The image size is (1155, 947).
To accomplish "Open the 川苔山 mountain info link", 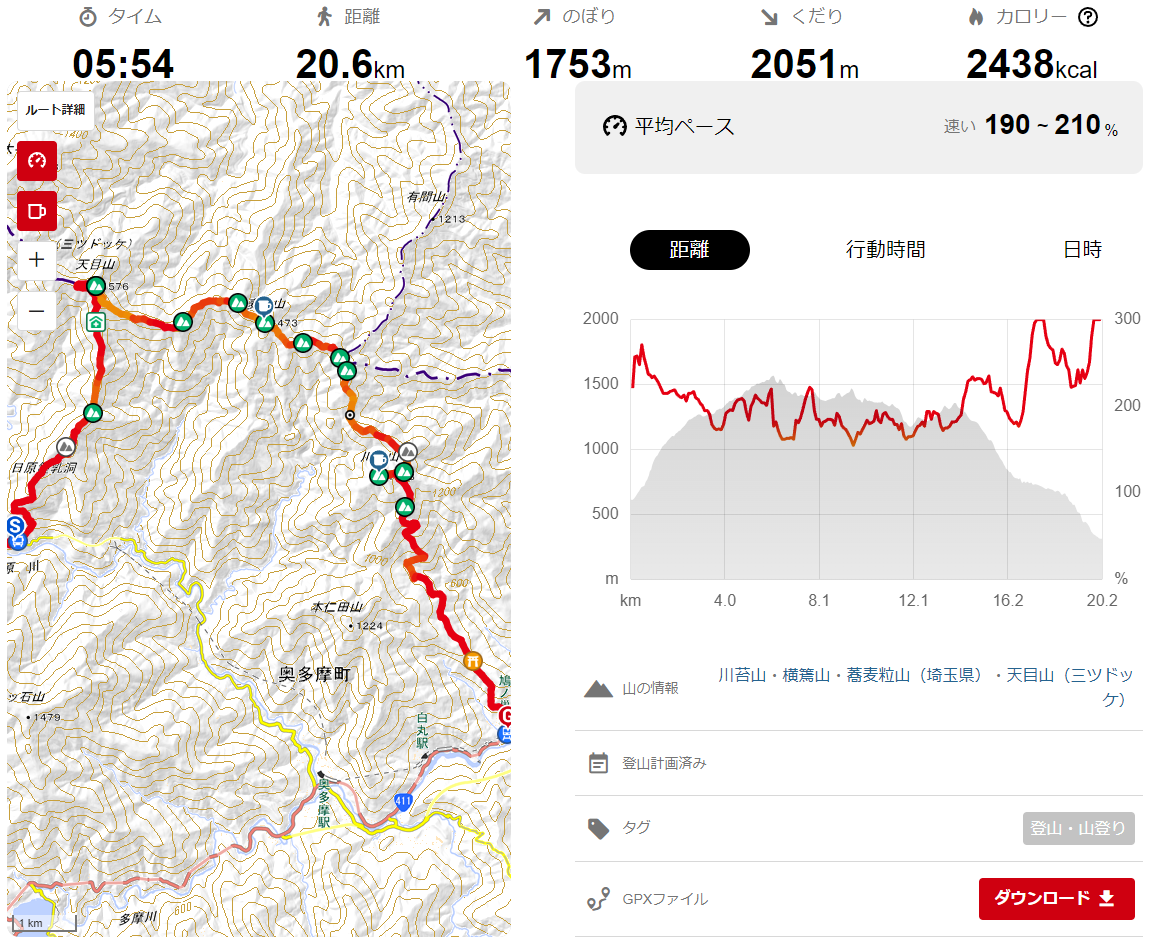I will point(742,675).
